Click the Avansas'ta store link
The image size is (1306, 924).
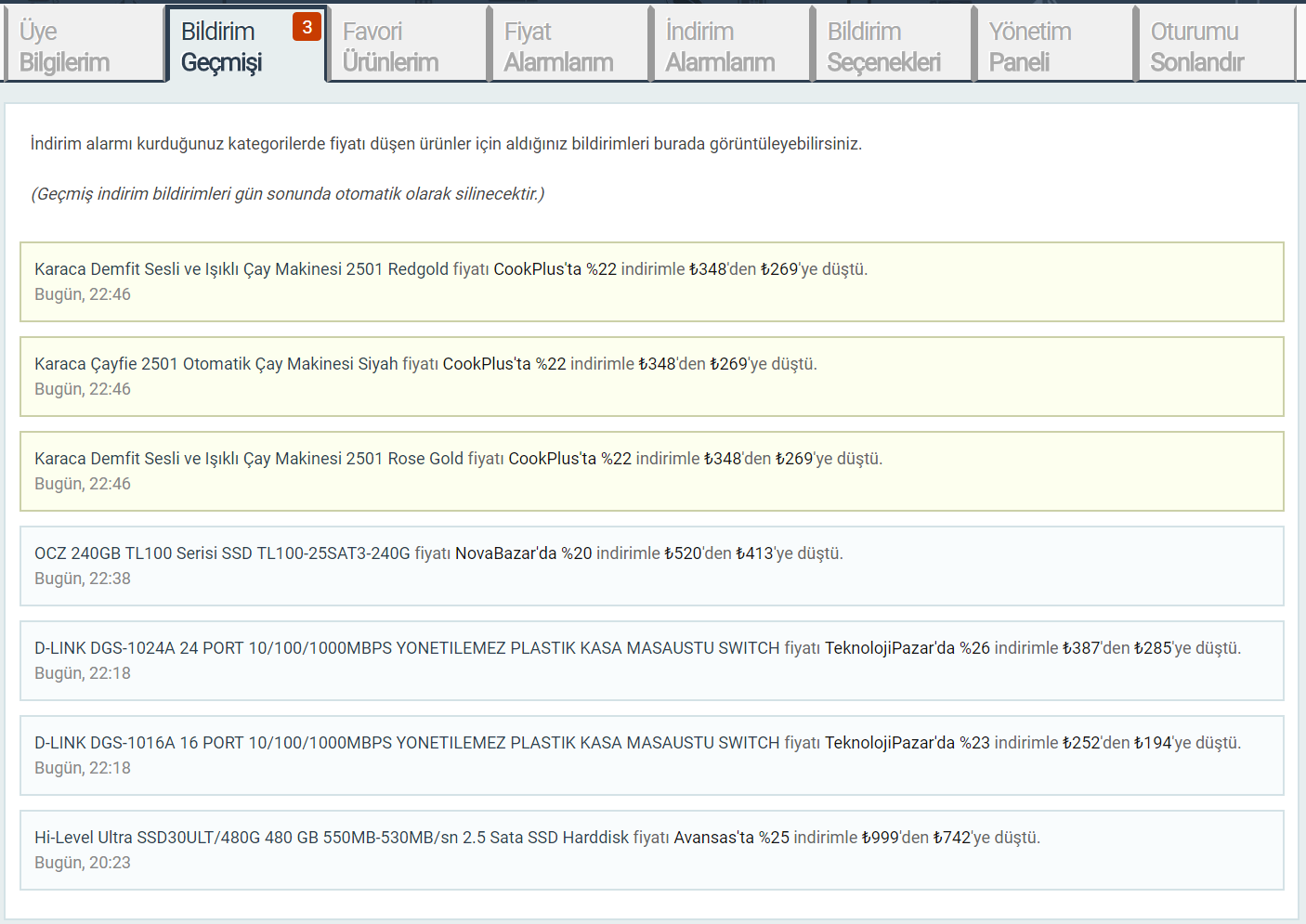click(x=714, y=838)
